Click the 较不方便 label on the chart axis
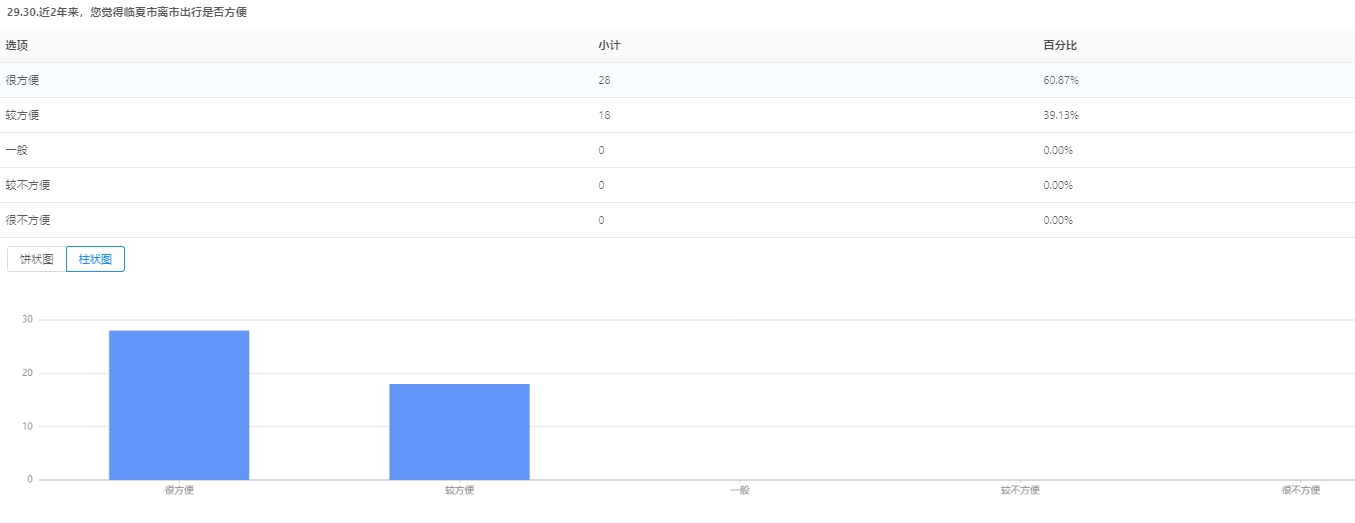1355x523 pixels. (x=1020, y=490)
